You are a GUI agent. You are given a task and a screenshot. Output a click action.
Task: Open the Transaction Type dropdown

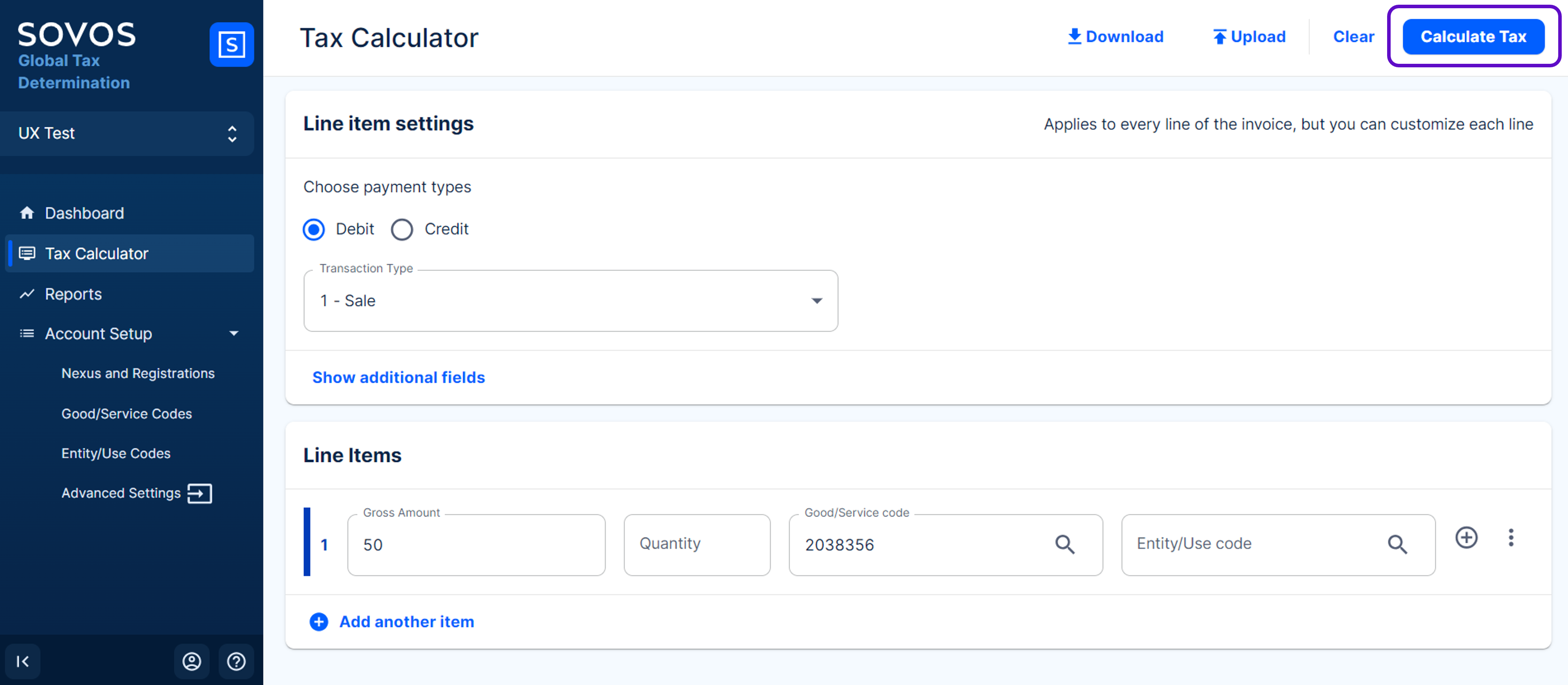(x=570, y=301)
